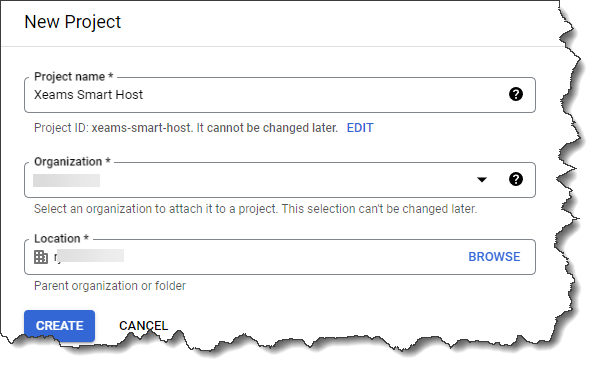Click the help icon beside Project name
This screenshot has height=374, width=601.
tap(516, 94)
